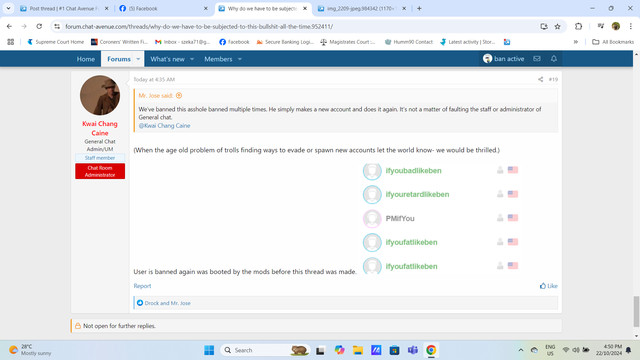Viewport: 640px width, 360px height.
Task: Click the share icon on post #19
Action: 540,79
